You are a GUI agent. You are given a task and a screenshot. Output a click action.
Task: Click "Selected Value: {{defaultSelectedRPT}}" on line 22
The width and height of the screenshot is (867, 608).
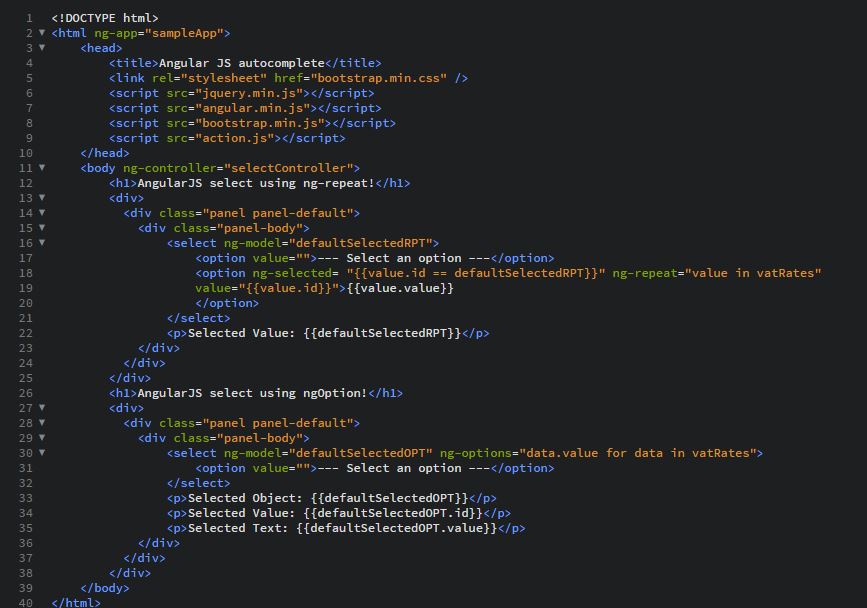click(x=325, y=333)
